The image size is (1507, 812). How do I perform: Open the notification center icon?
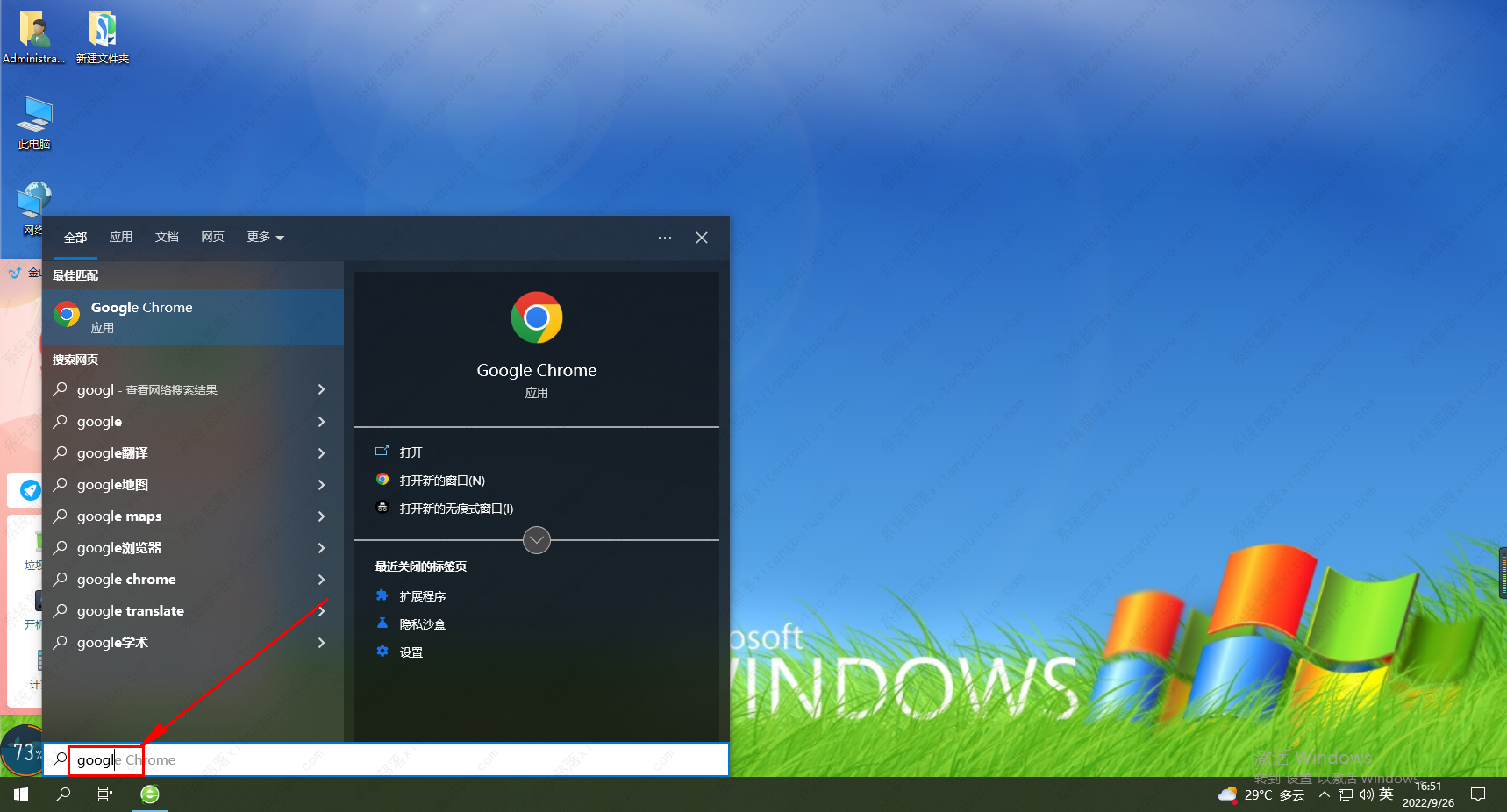[1478, 794]
